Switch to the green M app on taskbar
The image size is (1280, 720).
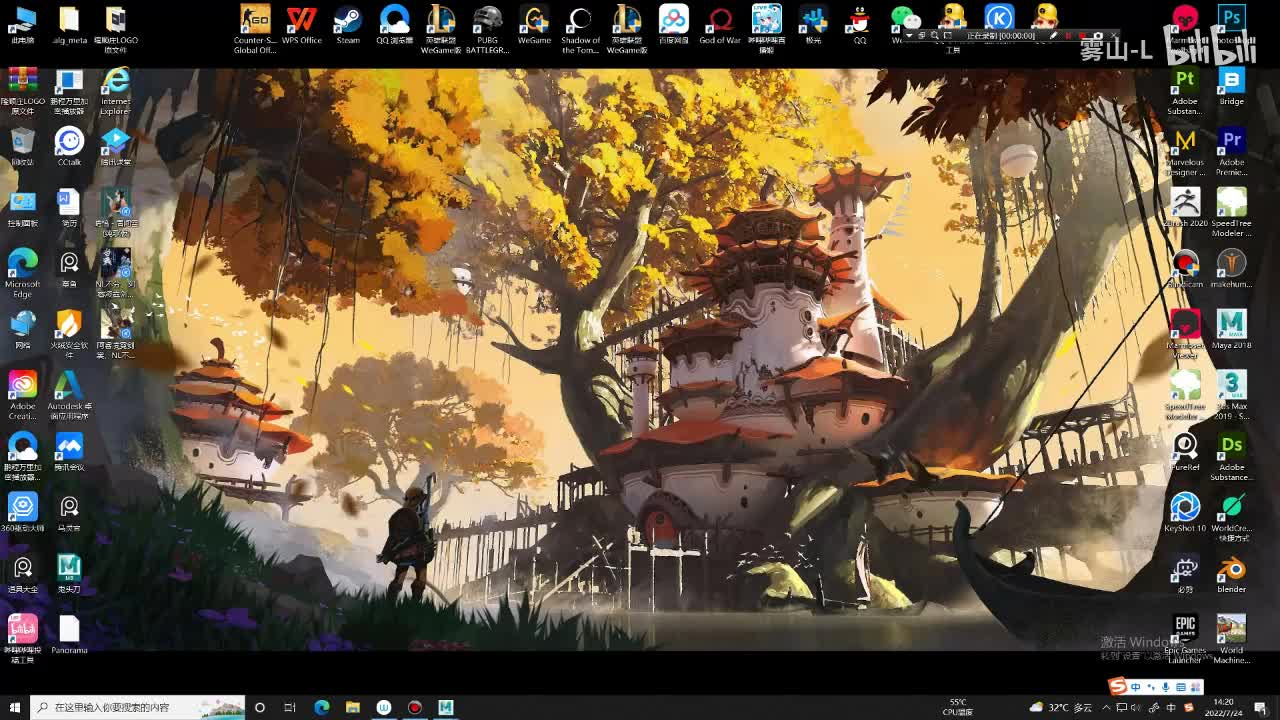tap(446, 707)
